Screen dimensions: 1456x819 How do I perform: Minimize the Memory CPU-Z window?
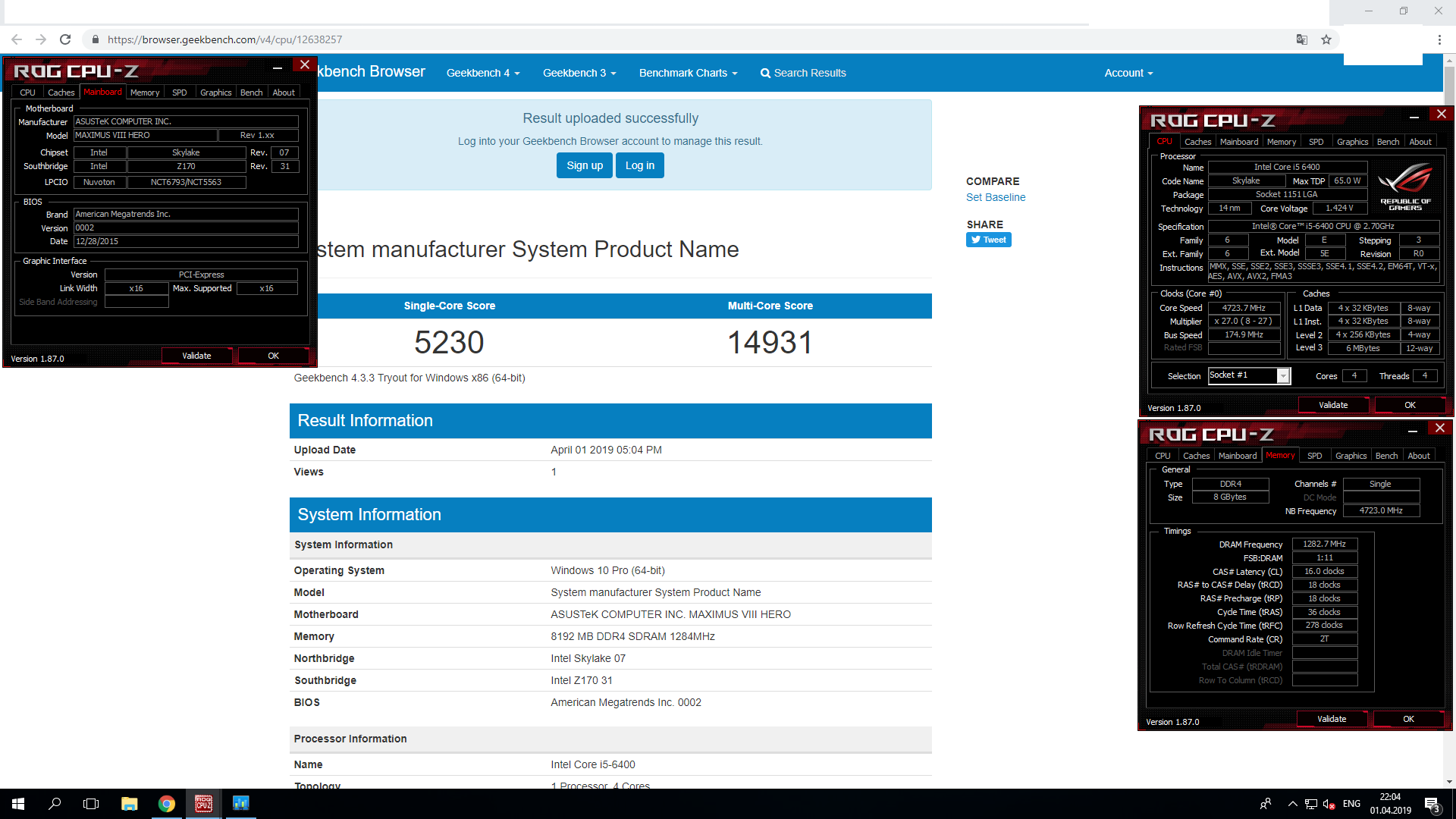pyautogui.click(x=1413, y=431)
